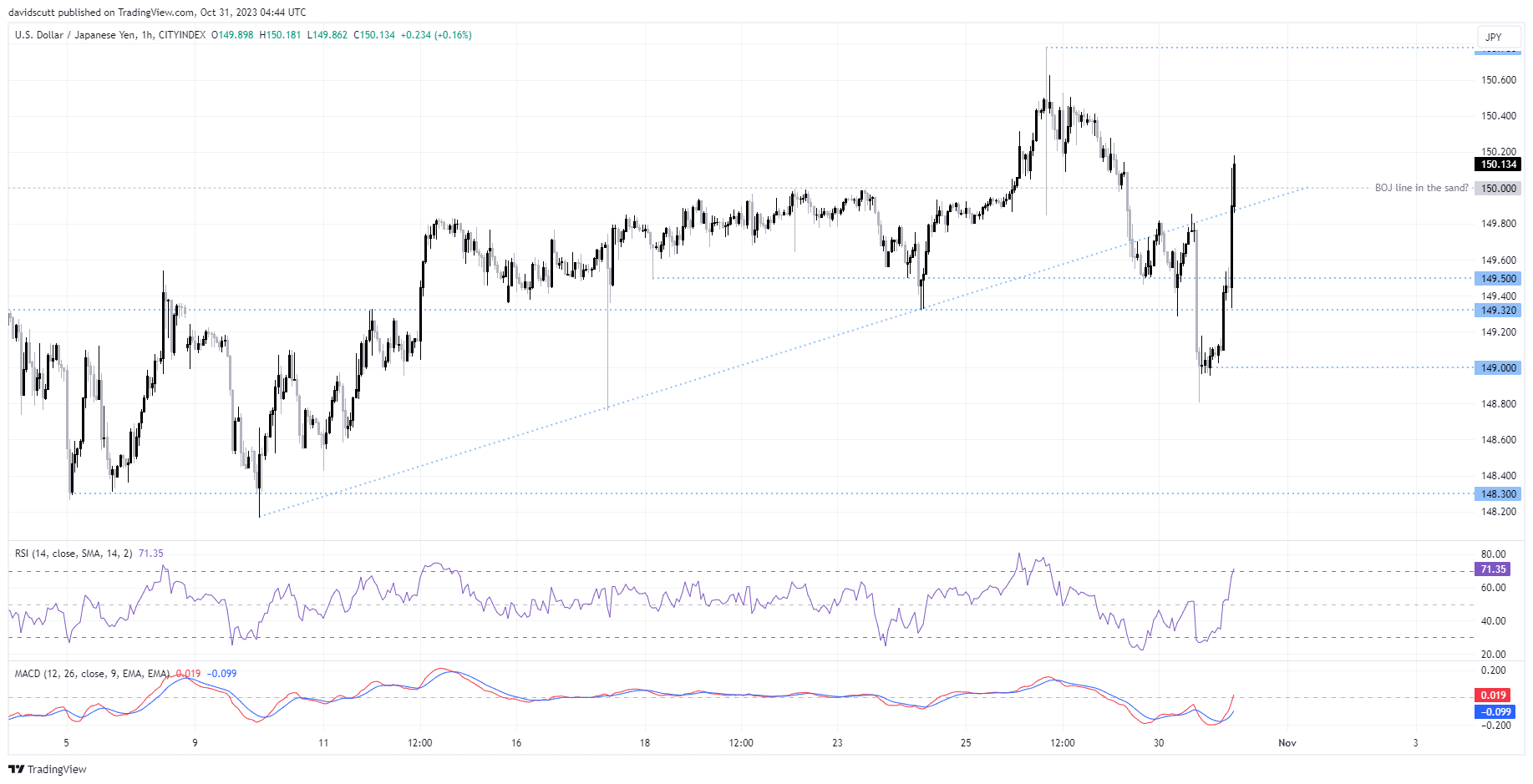Viewport: 1533px width, 784px height.
Task: Click the 80.00 tick on the RSI scale
Action: coord(1494,554)
